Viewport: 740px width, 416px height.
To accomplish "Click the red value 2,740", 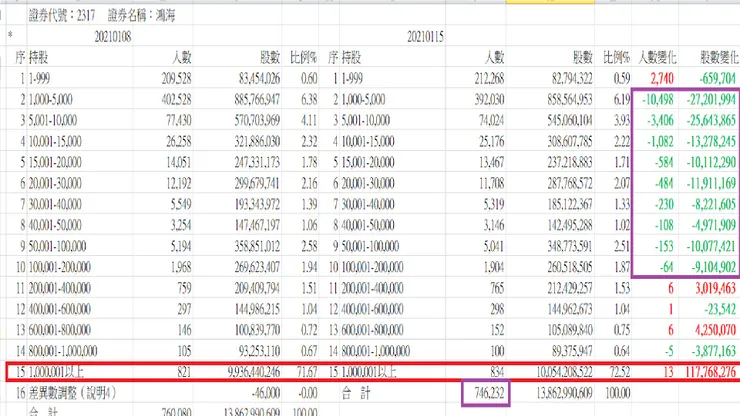I will tap(662, 78).
